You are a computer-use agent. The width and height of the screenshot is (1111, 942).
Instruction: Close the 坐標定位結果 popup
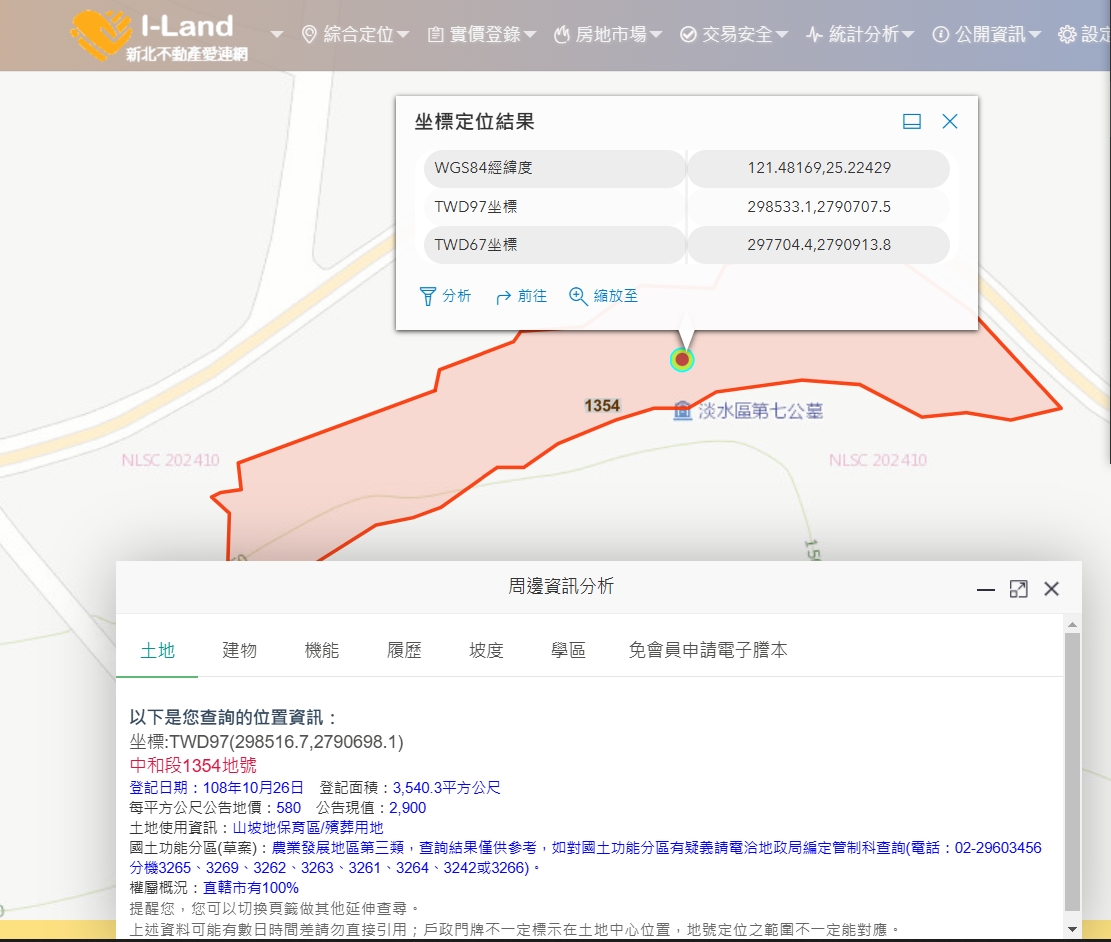point(950,121)
